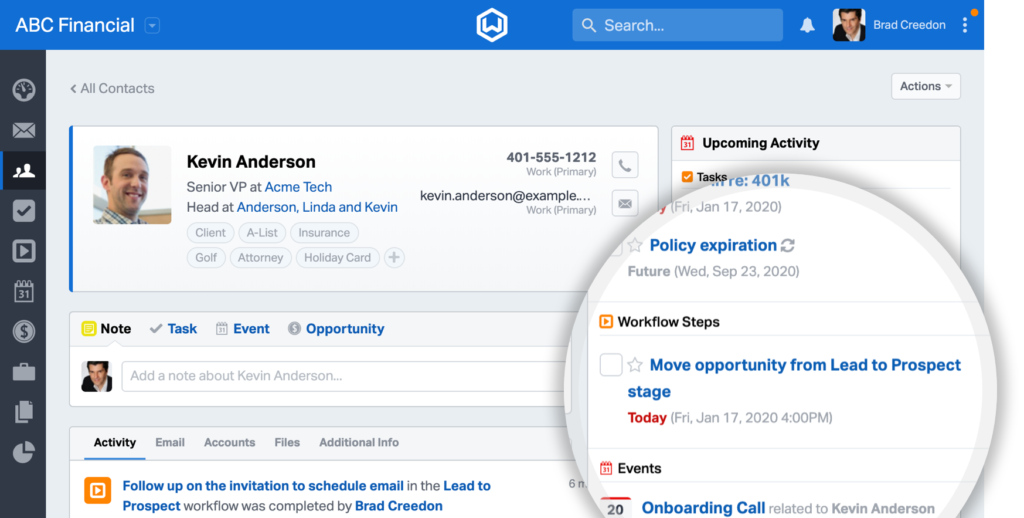
Task: Select the Contacts people icon in sidebar
Action: click(x=24, y=170)
